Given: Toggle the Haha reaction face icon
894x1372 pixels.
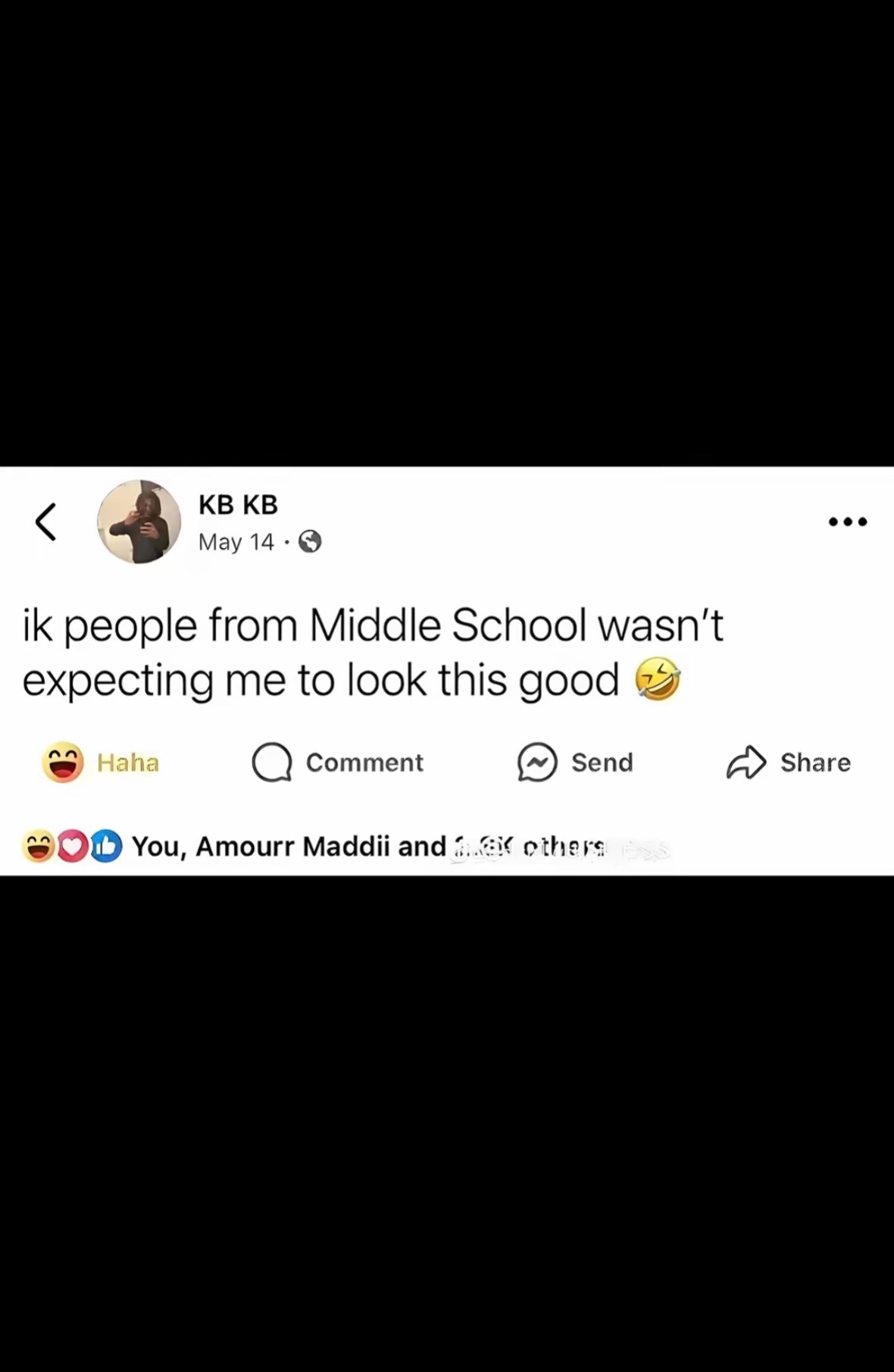Looking at the screenshot, I should click(62, 762).
